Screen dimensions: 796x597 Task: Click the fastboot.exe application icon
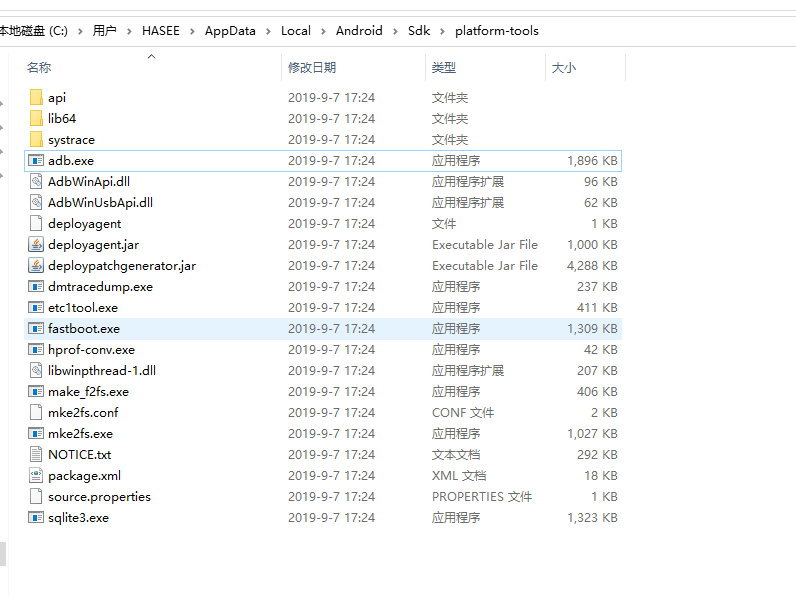36,328
